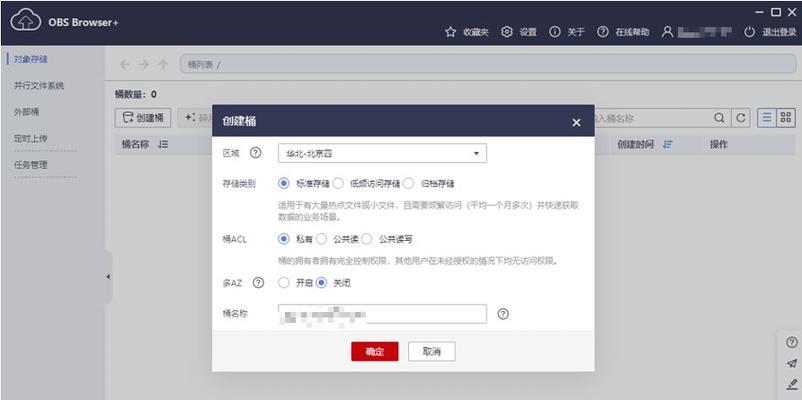The height and width of the screenshot is (400, 802).
Task: Close the 创建桶 dialog
Action: coord(576,122)
